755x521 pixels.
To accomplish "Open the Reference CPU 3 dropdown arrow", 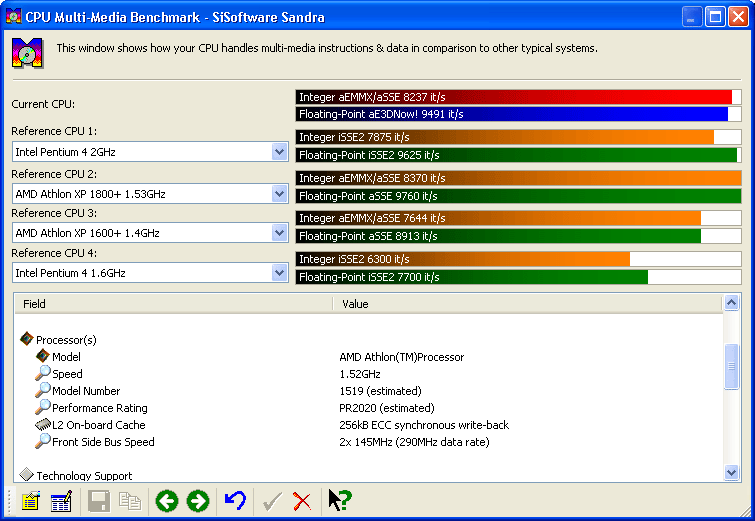I will pyautogui.click(x=279, y=233).
